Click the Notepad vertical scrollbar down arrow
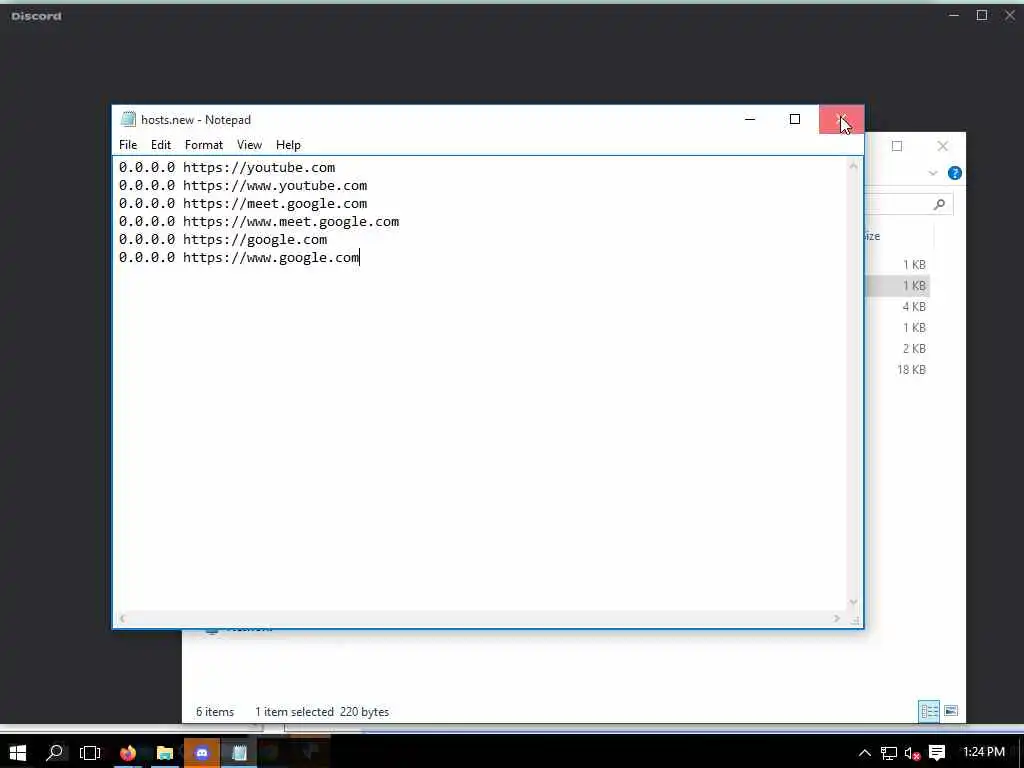Screen dimensions: 1024x768 [x=853, y=602]
